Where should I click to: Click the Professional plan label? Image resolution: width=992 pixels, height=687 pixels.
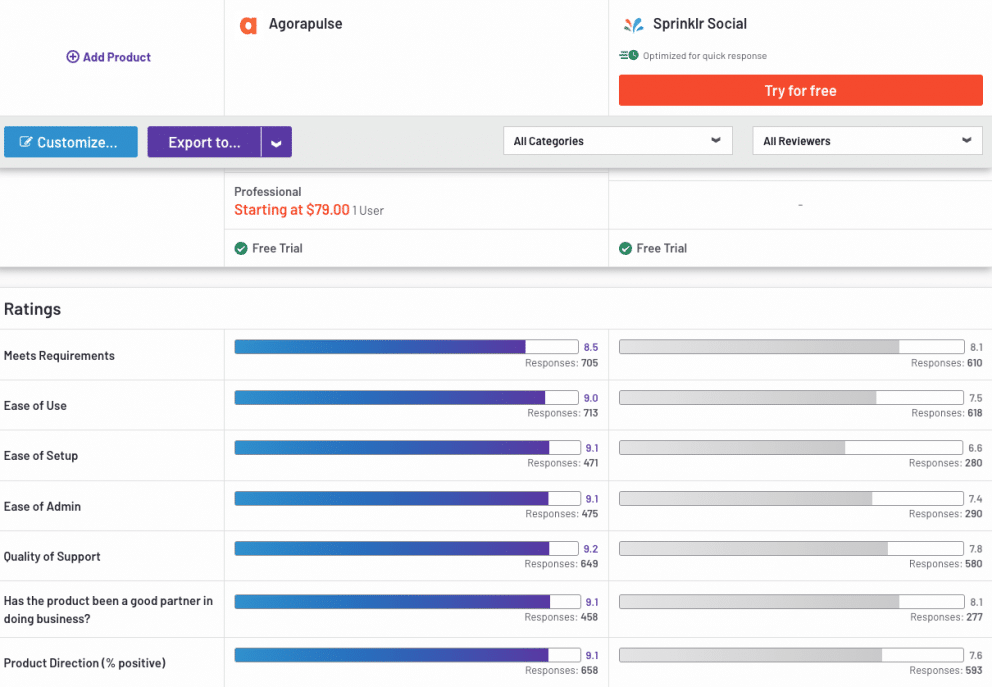point(268,192)
